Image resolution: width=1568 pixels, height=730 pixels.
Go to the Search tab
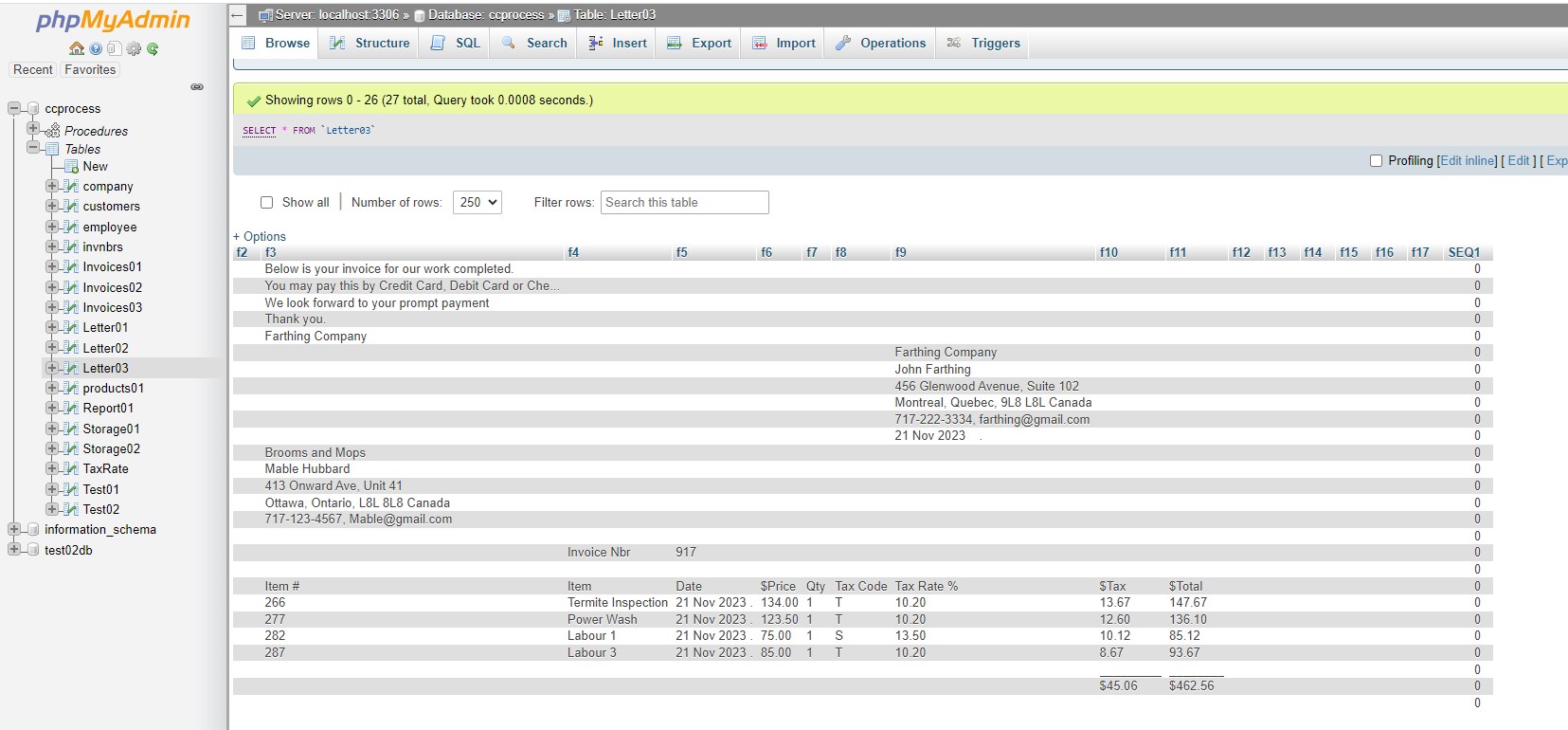[534, 44]
